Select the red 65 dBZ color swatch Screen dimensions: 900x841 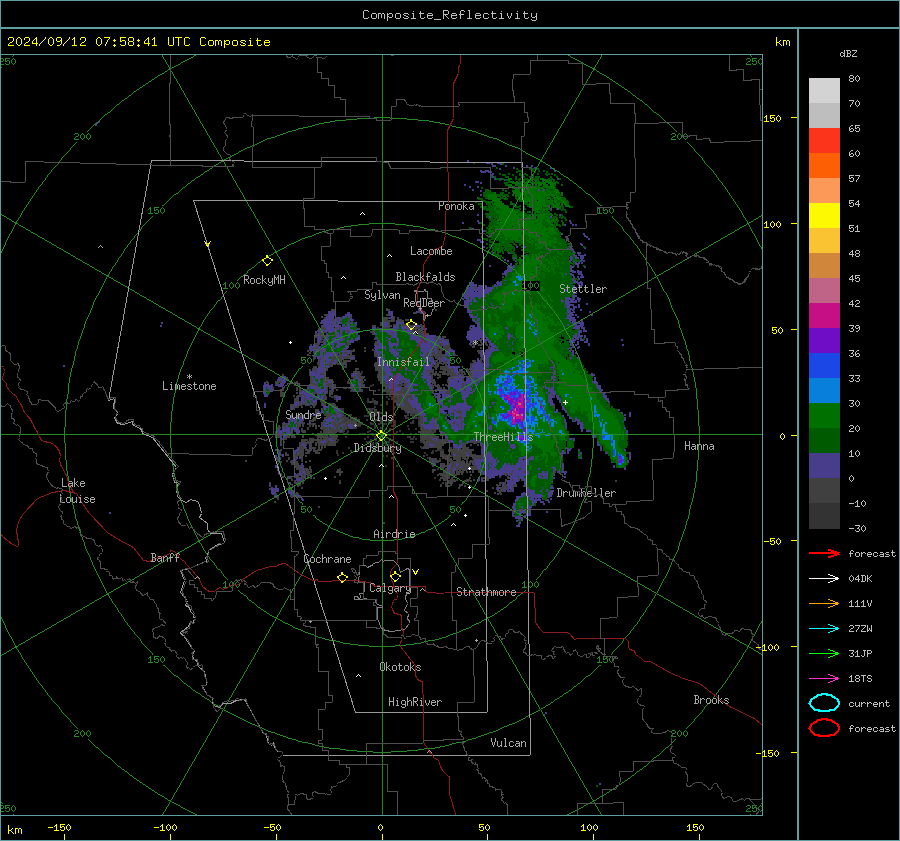click(x=824, y=140)
